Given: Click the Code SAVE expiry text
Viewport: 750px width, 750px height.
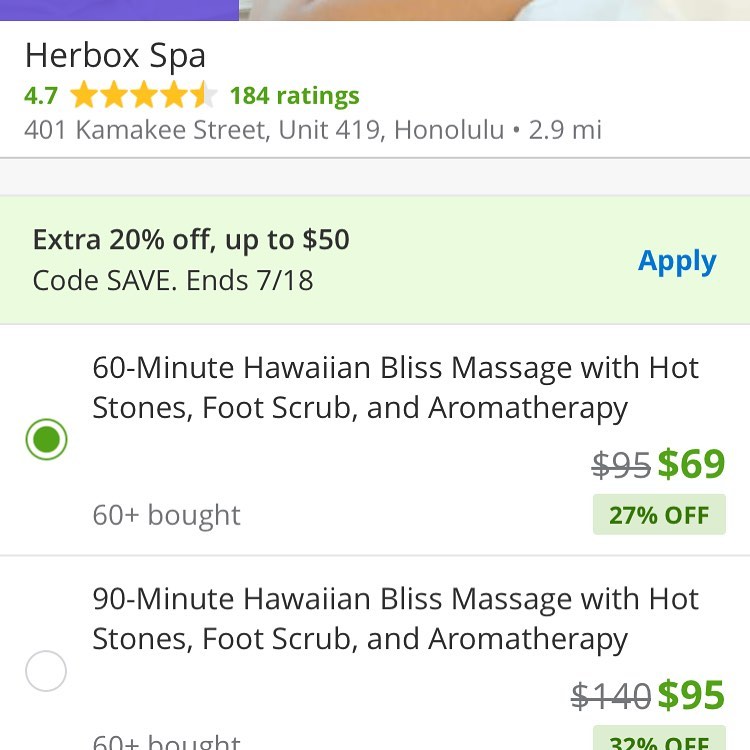Looking at the screenshot, I should [x=173, y=280].
